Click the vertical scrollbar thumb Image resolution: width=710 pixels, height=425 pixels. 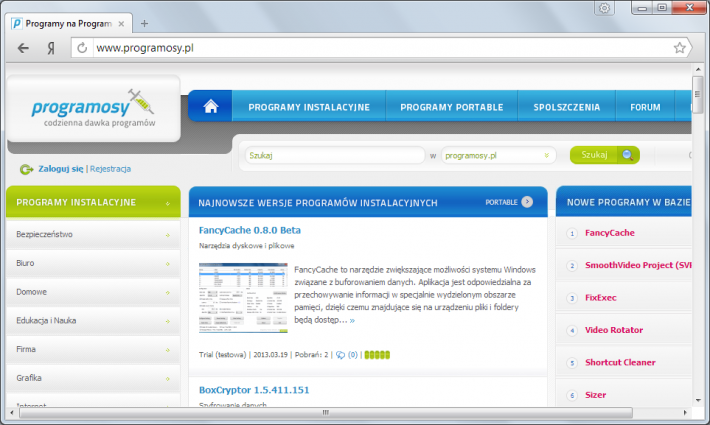[x=698, y=95]
